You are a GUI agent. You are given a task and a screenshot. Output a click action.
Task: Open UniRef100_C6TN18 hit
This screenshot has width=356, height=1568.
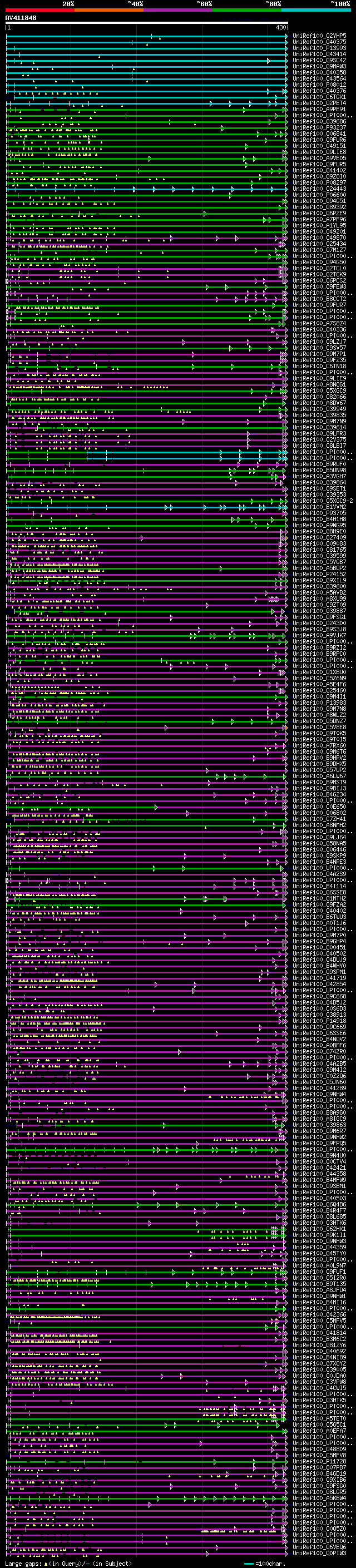coord(319,367)
